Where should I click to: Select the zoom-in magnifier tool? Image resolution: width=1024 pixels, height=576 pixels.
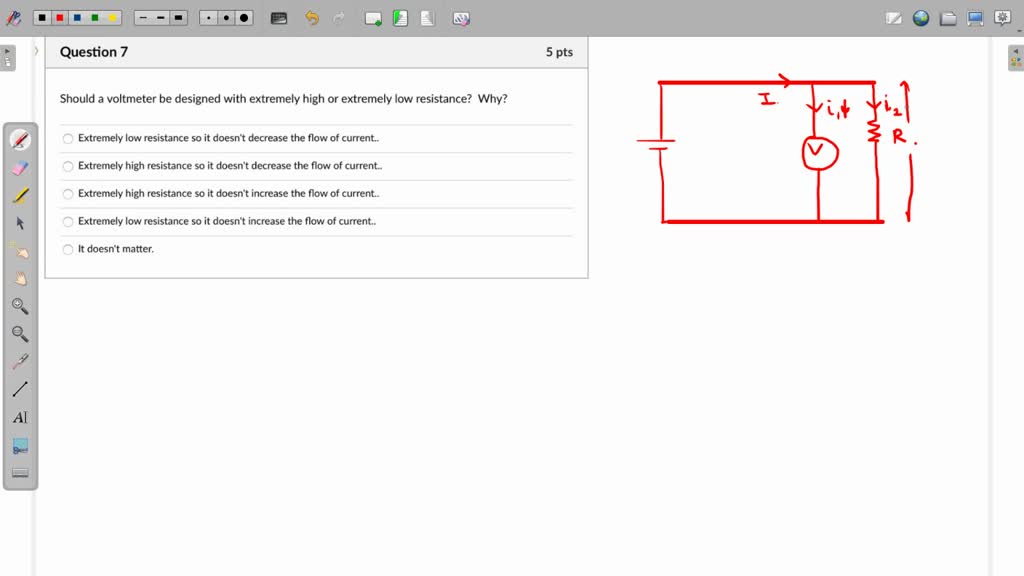[x=20, y=307]
